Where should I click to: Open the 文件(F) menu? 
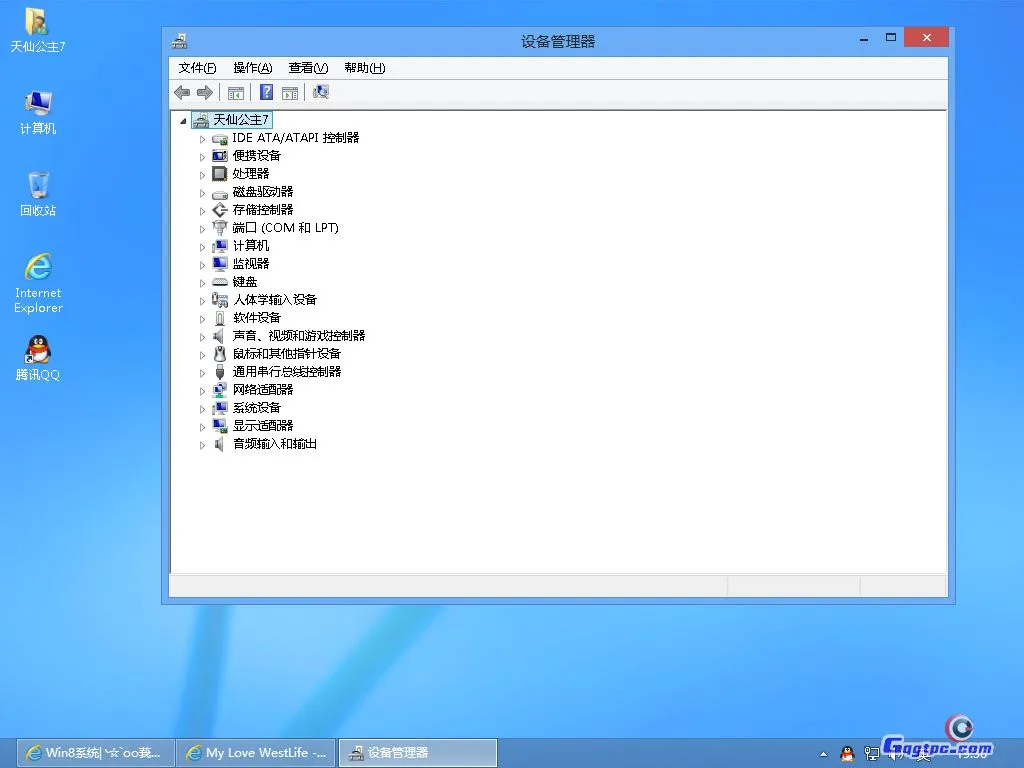point(196,67)
